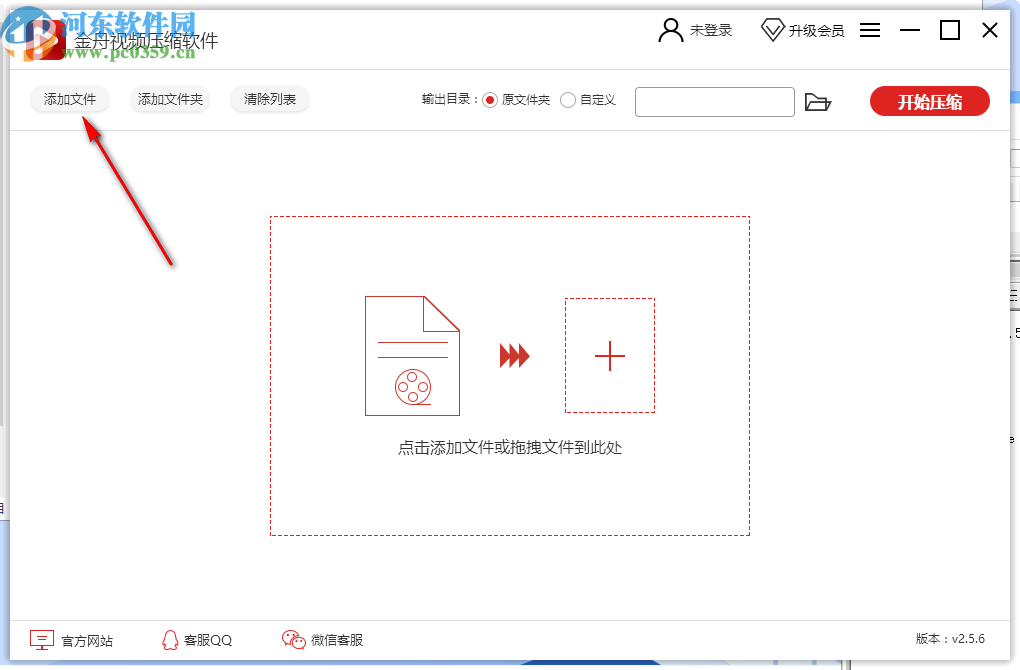Screen dimensions: 1020x670
Task: Click the 官方网站 website icon at bottom
Action: tap(40, 639)
